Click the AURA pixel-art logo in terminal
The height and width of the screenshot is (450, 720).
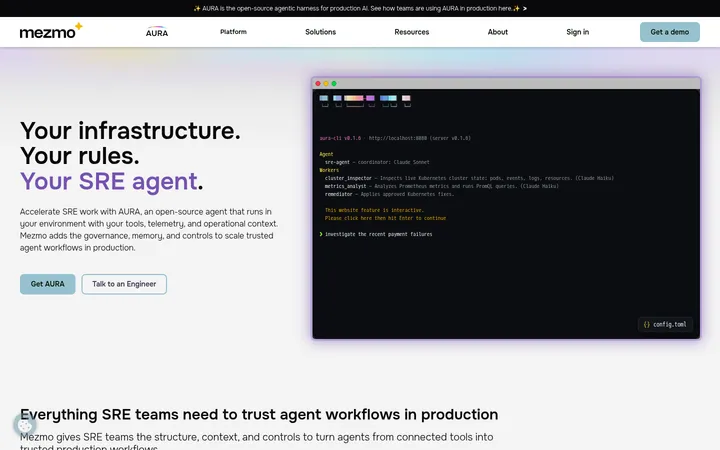365,101
